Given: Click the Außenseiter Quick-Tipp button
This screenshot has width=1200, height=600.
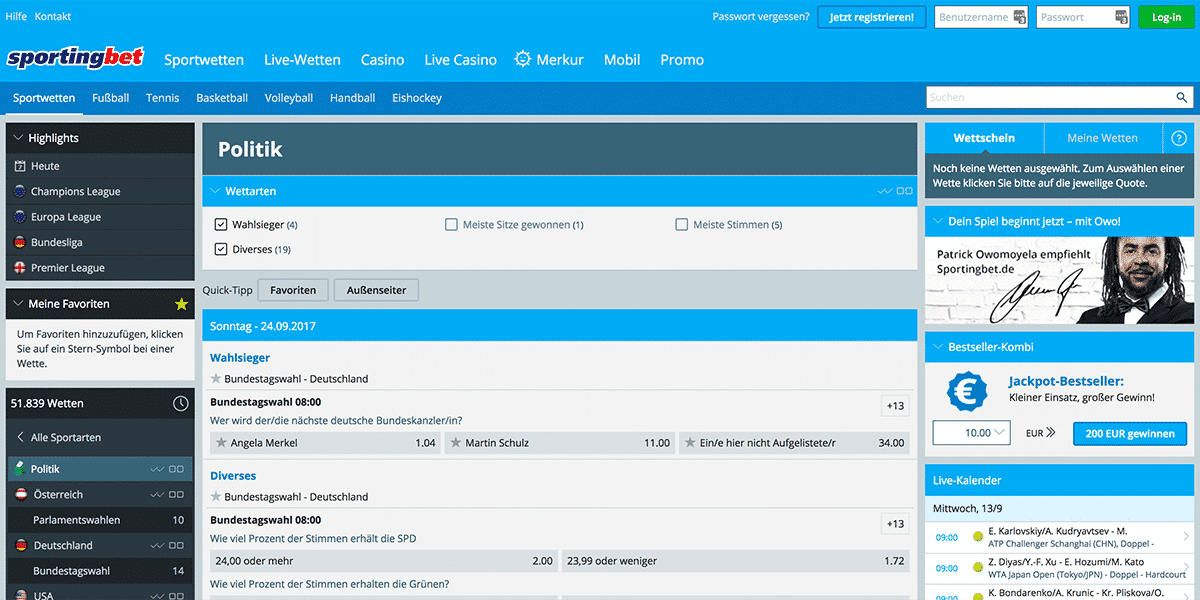Looking at the screenshot, I should [376, 290].
